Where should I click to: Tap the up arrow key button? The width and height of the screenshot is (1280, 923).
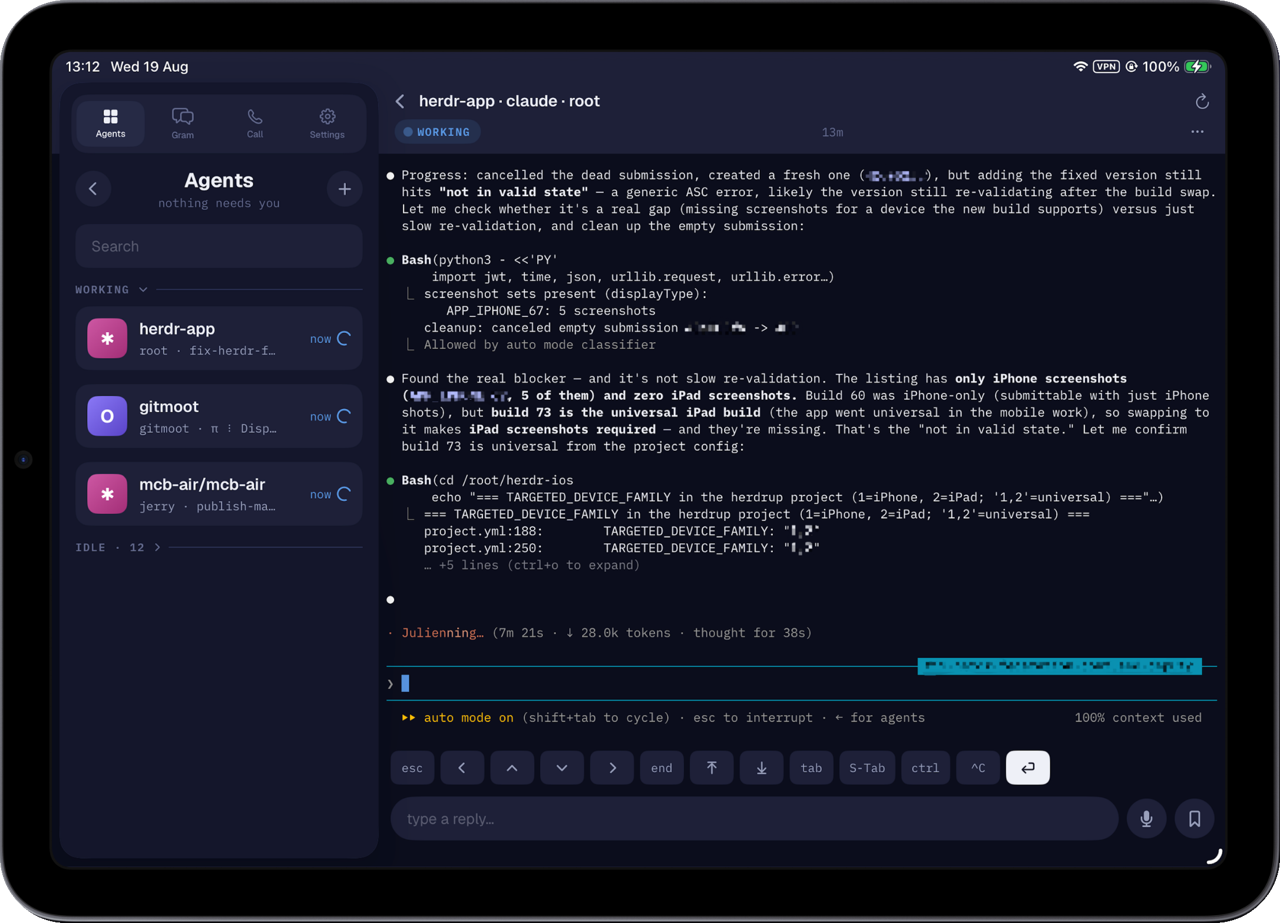tap(512, 768)
